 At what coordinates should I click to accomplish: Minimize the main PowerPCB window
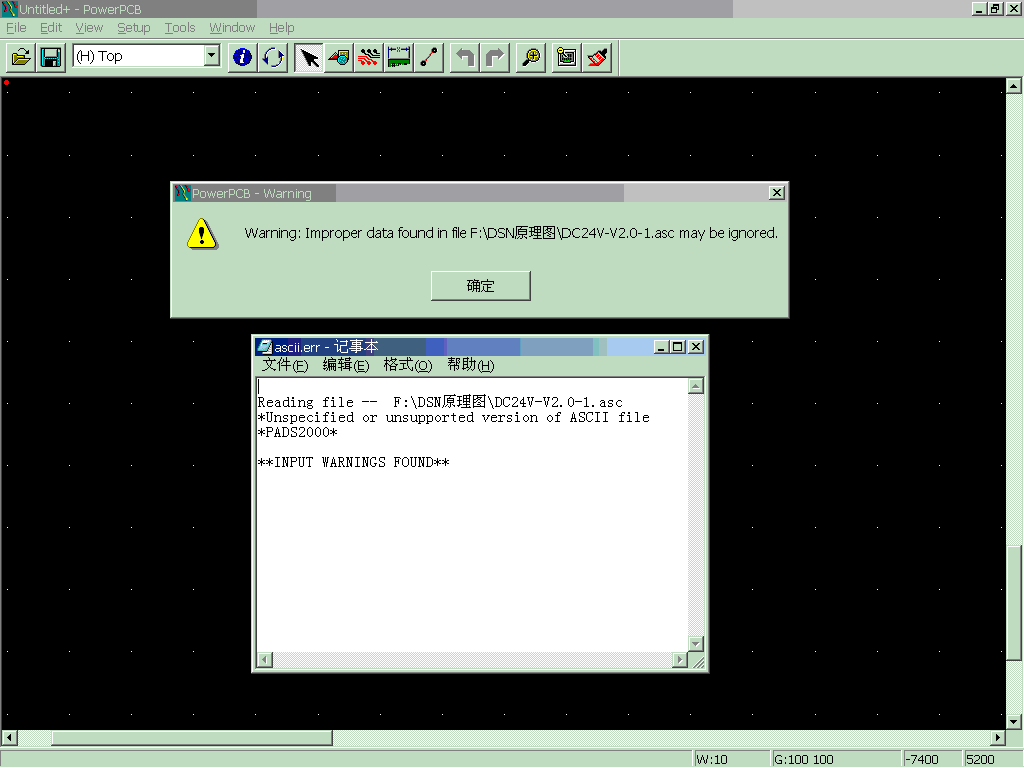[x=978, y=8]
